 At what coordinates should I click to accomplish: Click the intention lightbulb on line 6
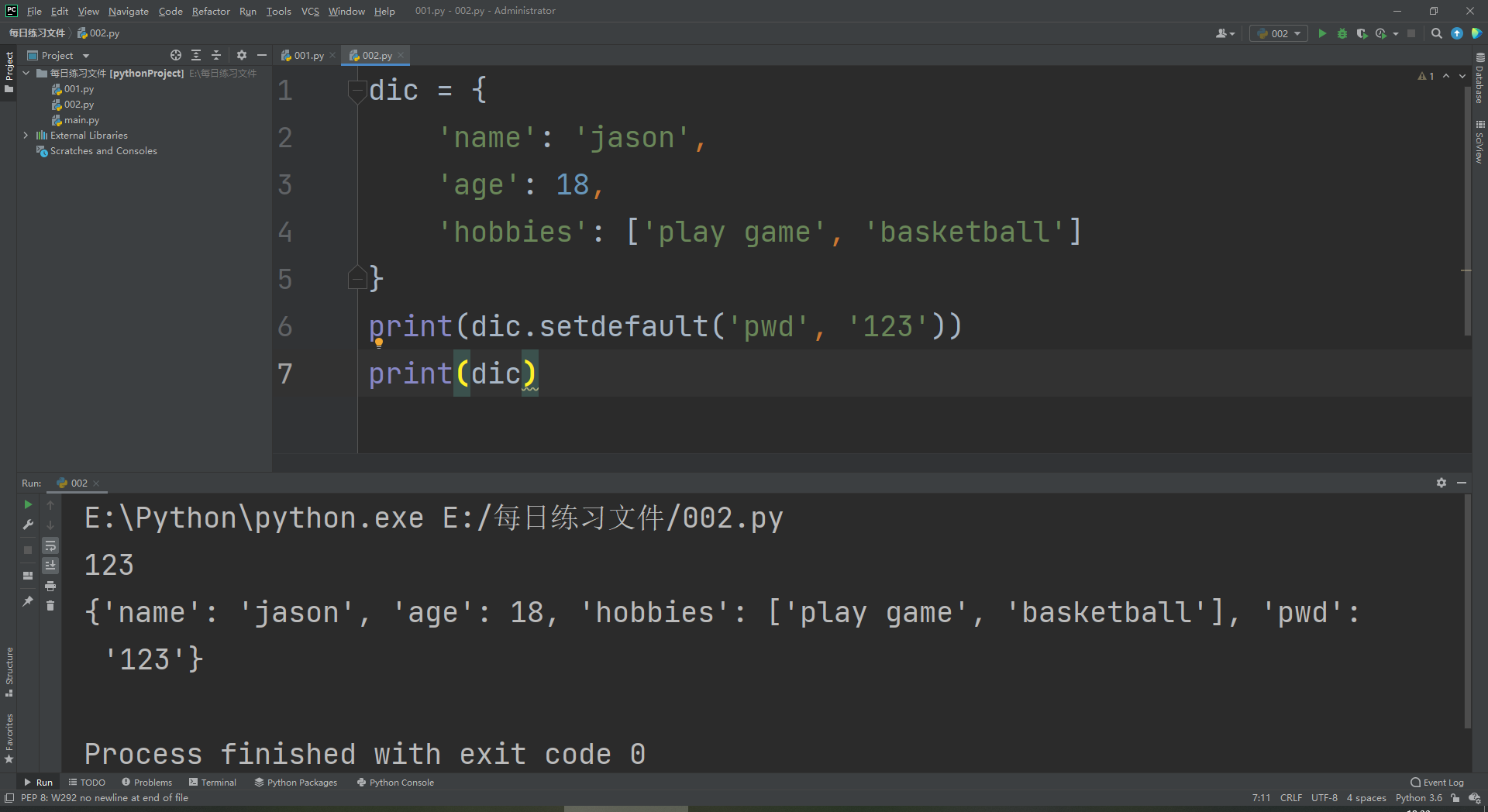point(379,342)
